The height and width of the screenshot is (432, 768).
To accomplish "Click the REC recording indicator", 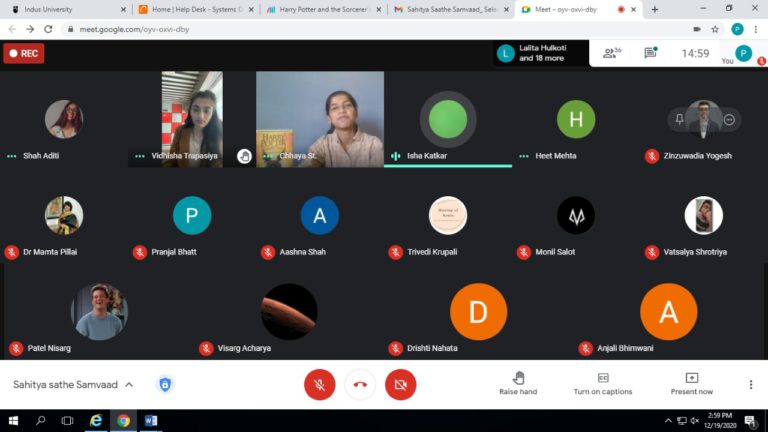I will pyautogui.click(x=23, y=53).
